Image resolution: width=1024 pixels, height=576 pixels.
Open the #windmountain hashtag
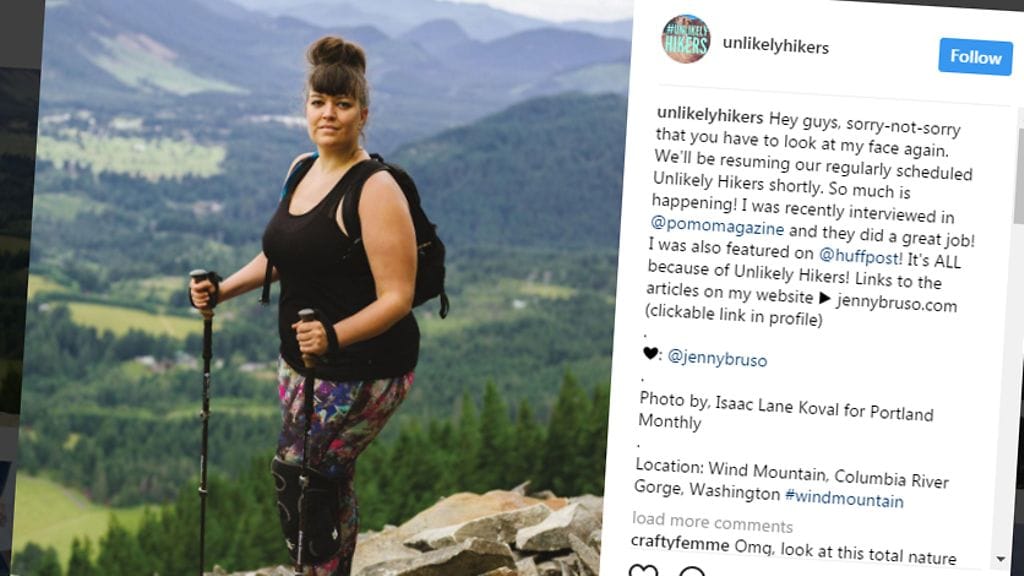coord(844,499)
